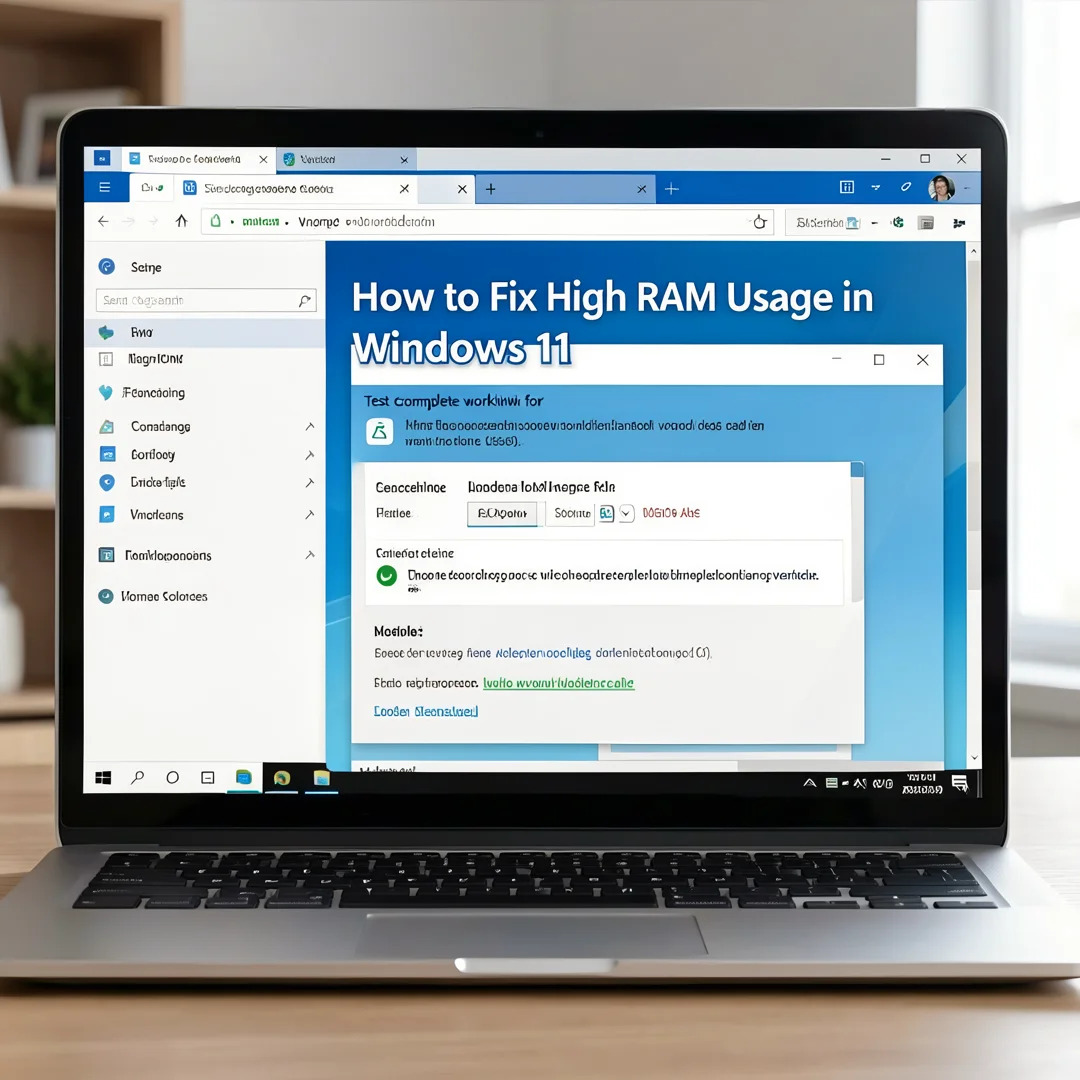Select the Bwo sidebar entry
The width and height of the screenshot is (1080, 1080).
point(205,333)
